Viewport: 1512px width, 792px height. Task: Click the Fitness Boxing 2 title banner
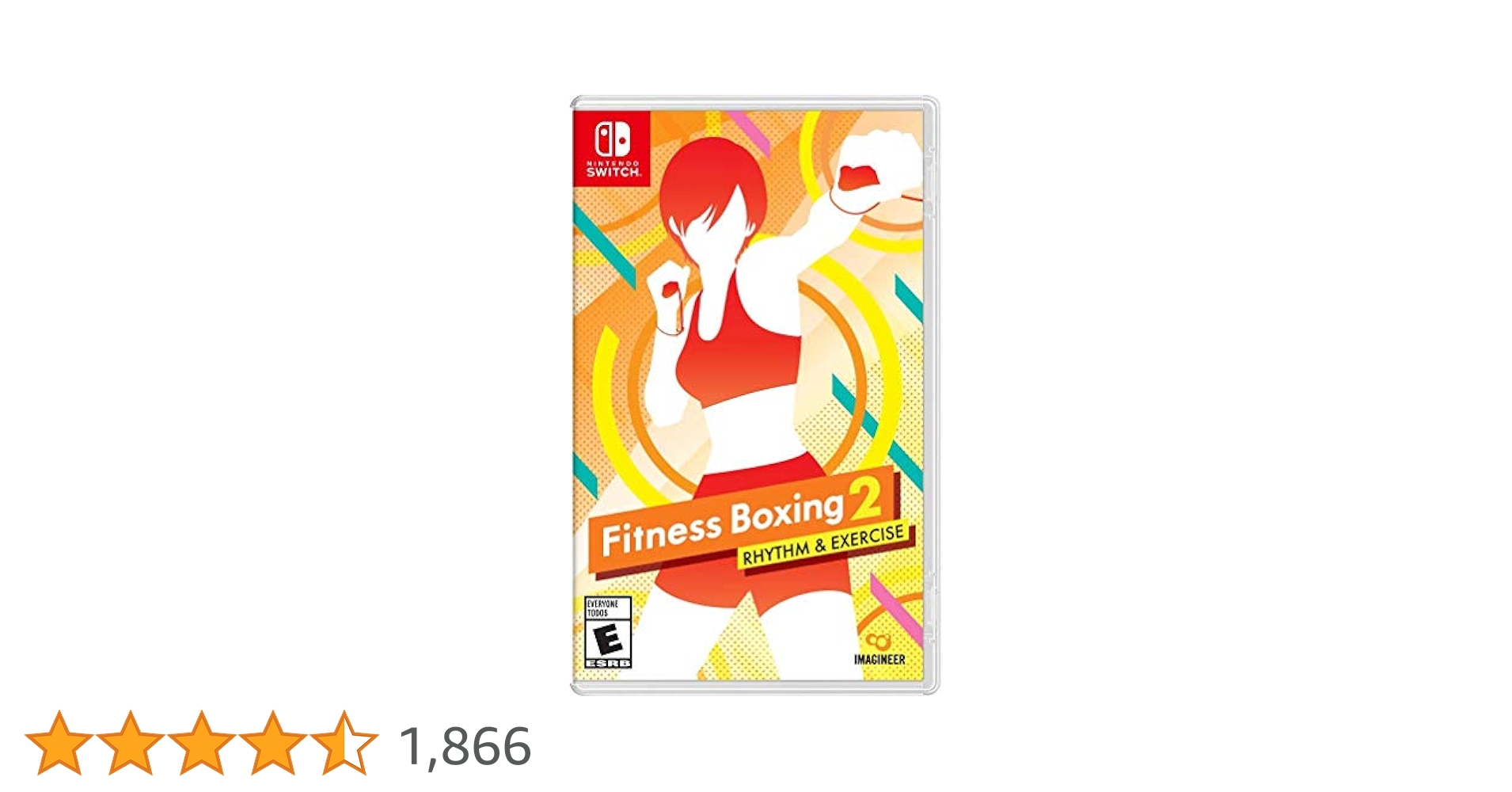[741, 523]
